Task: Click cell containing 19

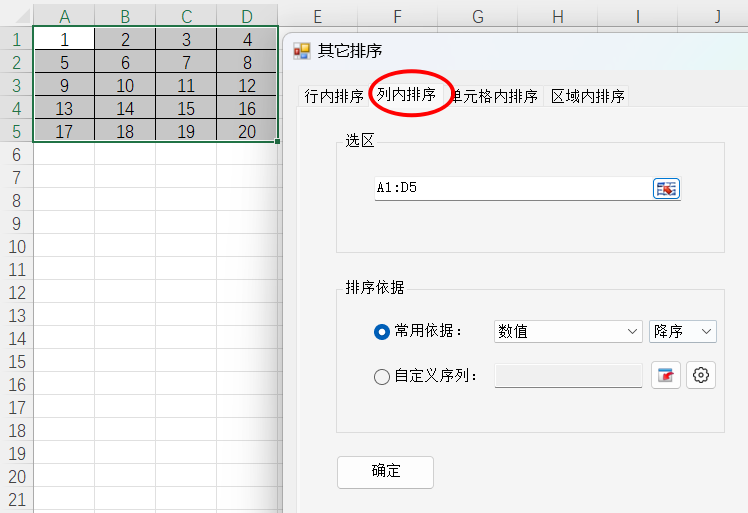Action: pos(186,131)
